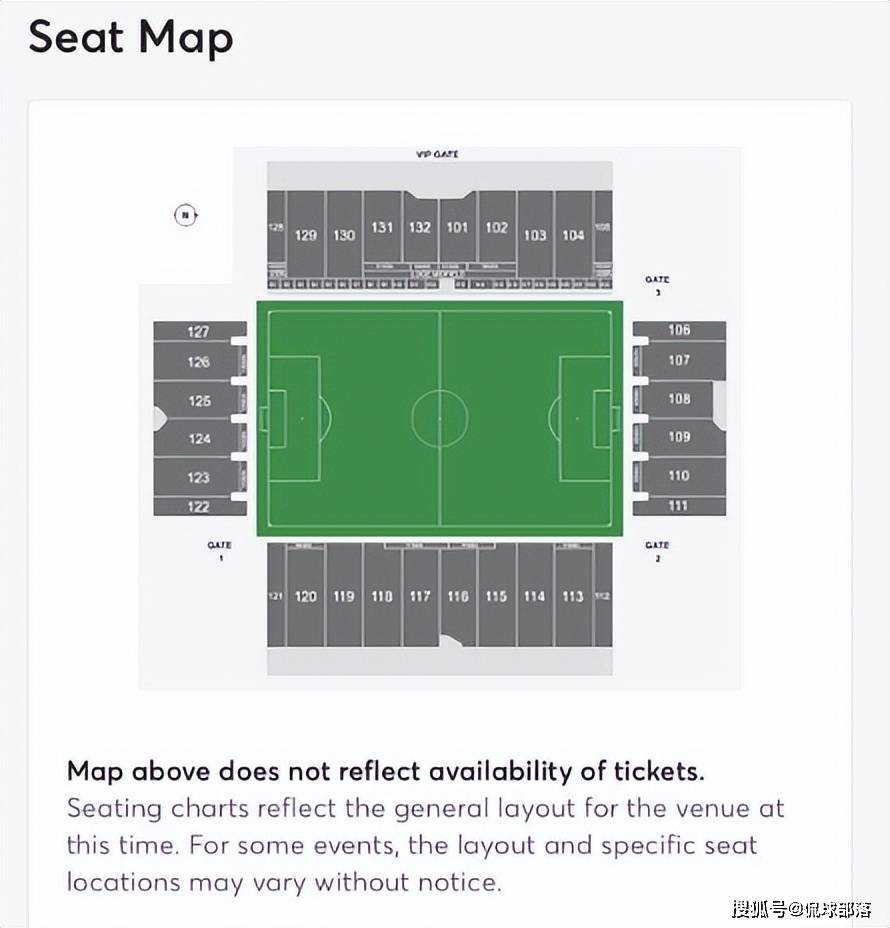Select seating section 129
The height and width of the screenshot is (928, 890).
click(305, 234)
